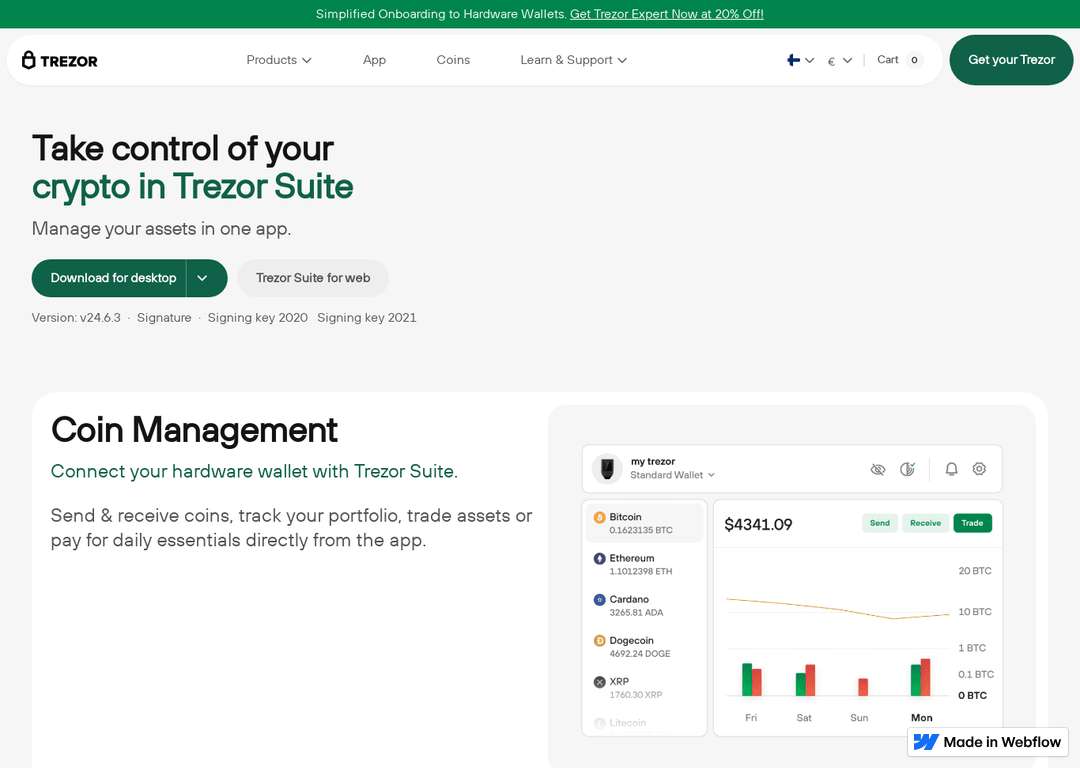Screen dimensions: 1080x768
Task: Click the $4341.09 balance value
Action: point(758,524)
